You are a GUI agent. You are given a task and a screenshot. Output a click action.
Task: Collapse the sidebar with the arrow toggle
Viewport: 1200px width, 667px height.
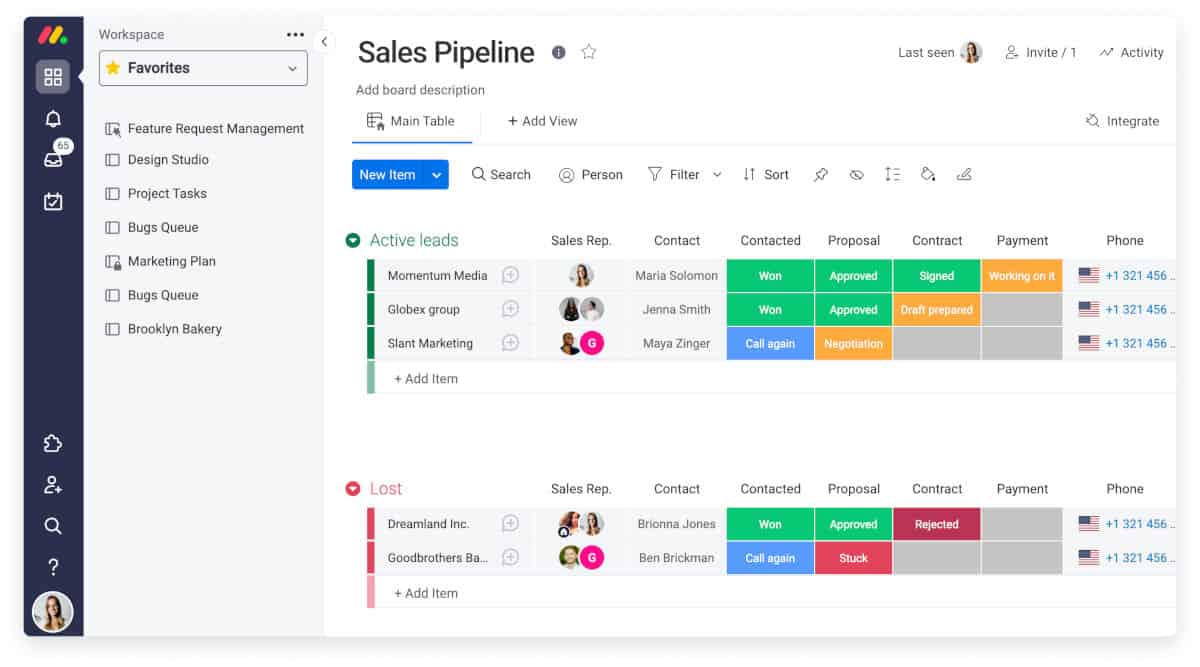tap(324, 41)
